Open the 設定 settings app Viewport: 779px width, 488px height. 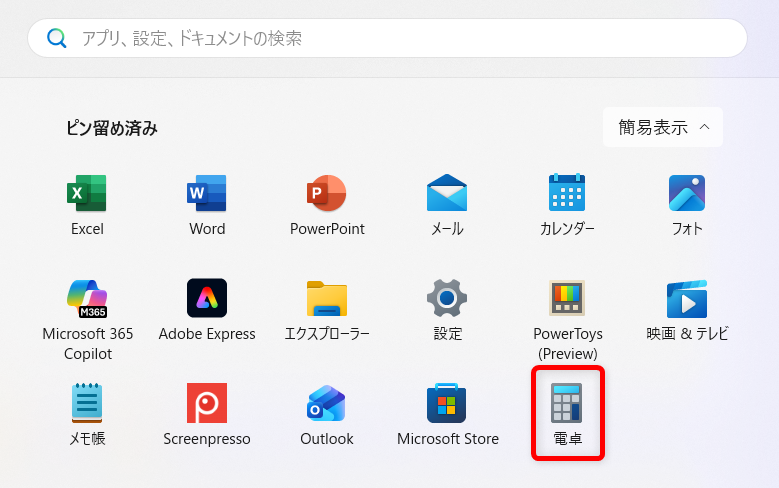(x=447, y=311)
